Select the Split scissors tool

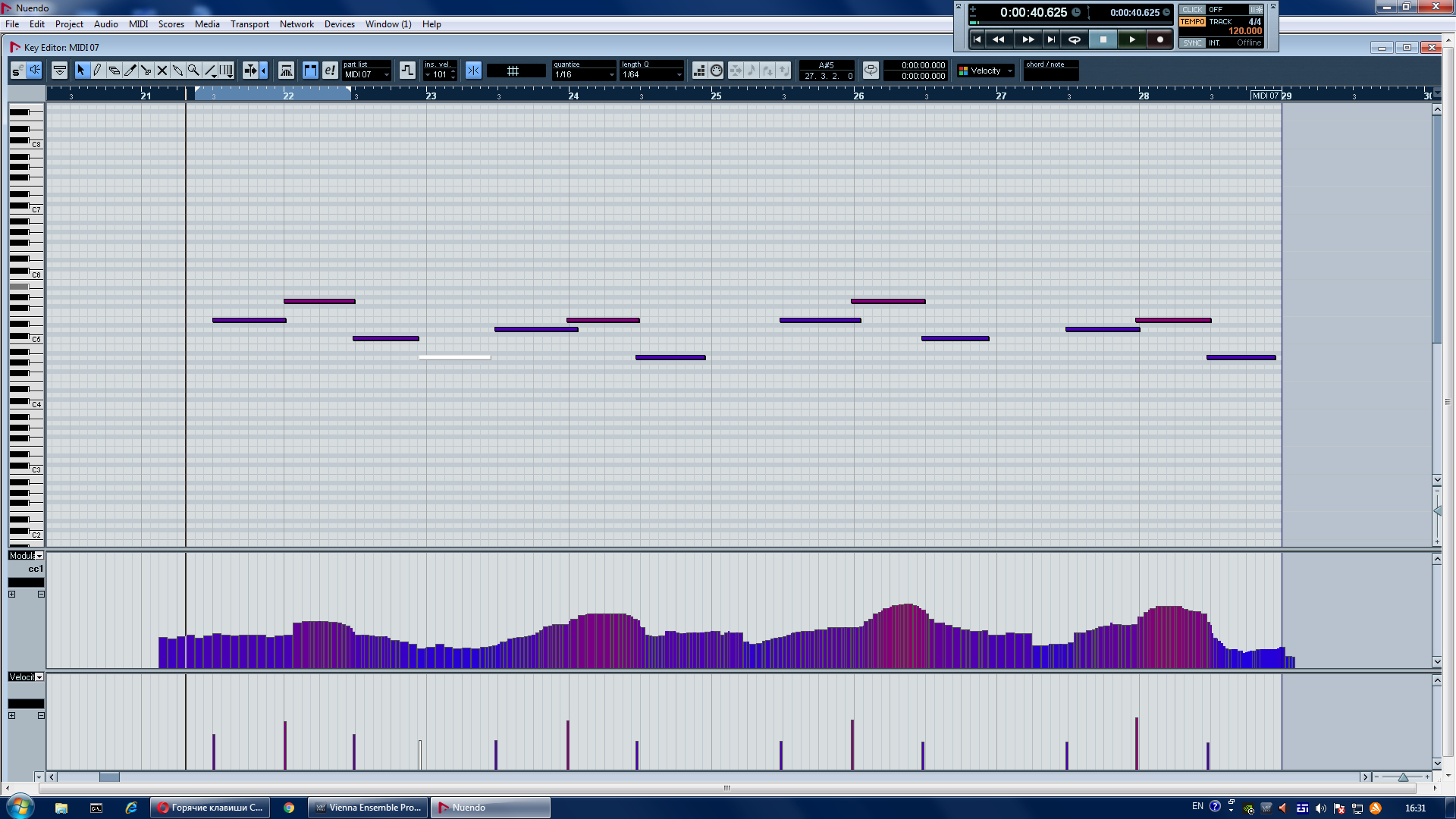pyautogui.click(x=146, y=71)
